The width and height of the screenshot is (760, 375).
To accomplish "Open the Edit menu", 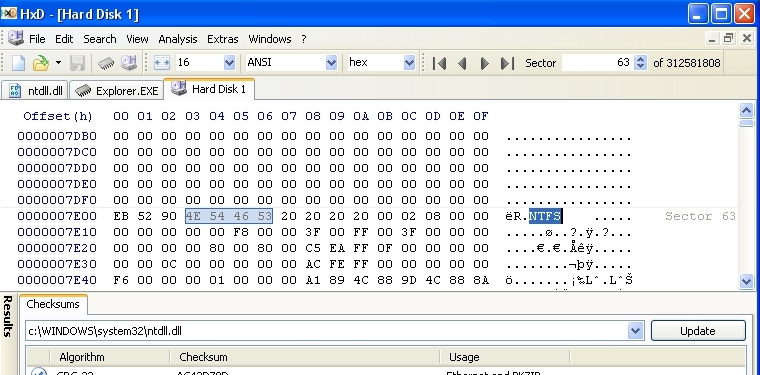I will point(64,39).
